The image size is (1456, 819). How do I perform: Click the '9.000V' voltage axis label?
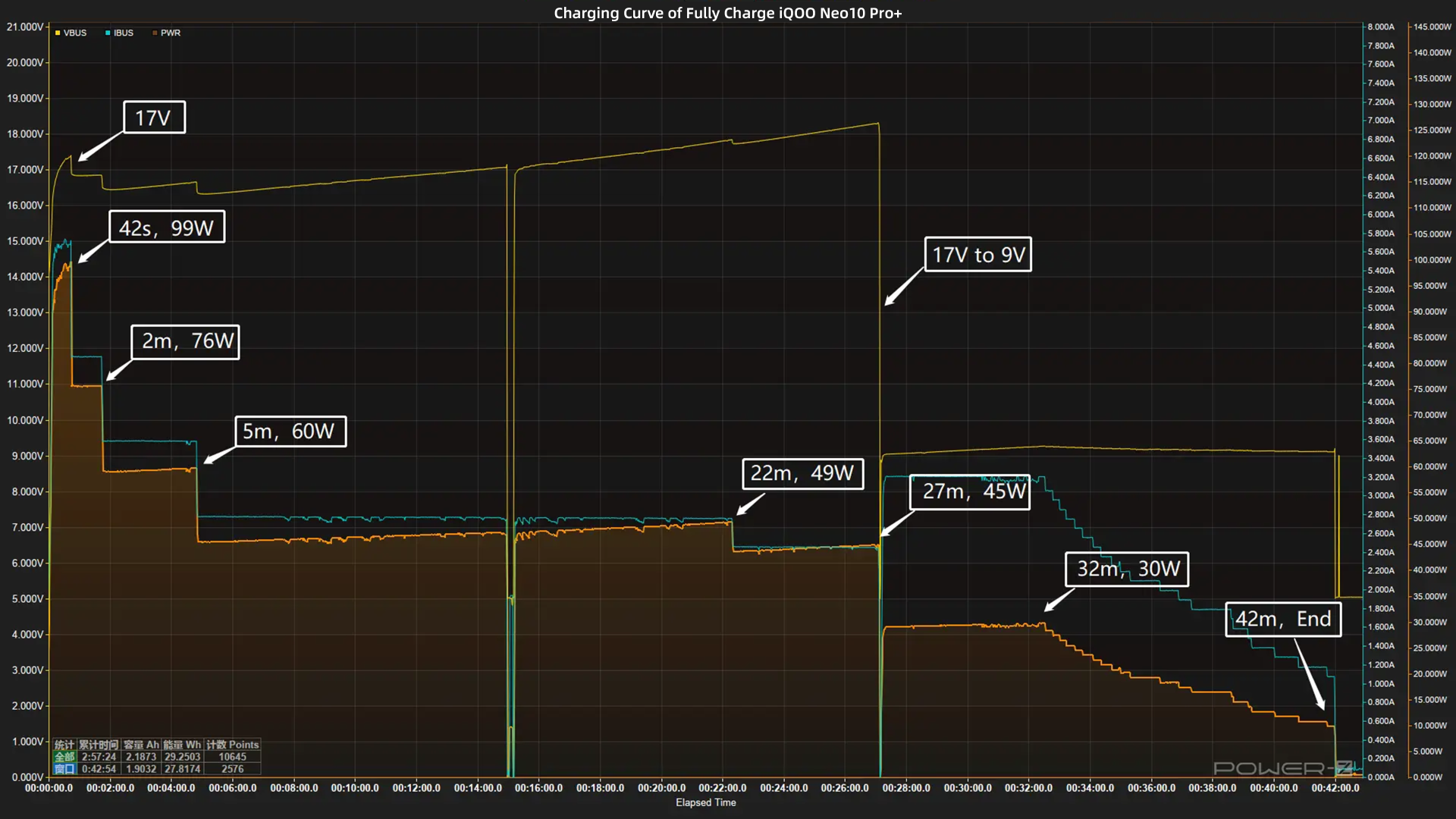[x=27, y=456]
